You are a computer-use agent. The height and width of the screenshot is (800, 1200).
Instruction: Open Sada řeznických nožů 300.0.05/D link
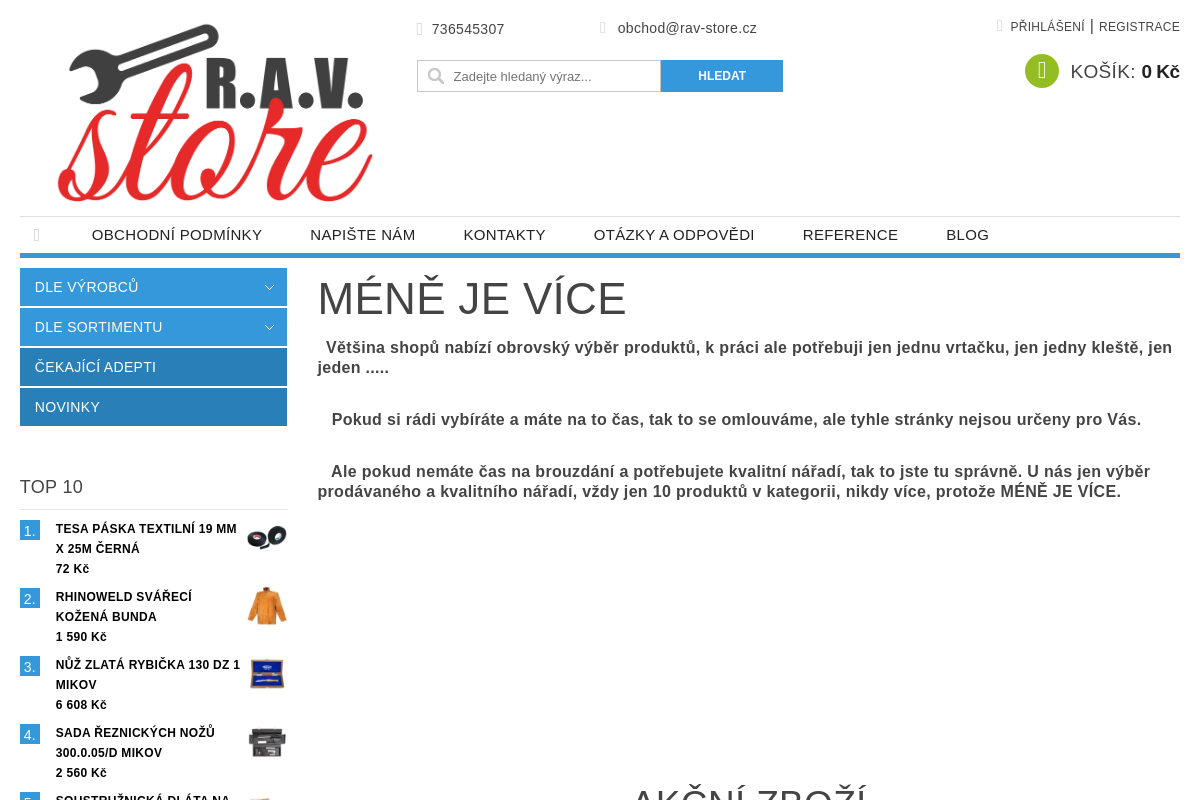tap(135, 743)
